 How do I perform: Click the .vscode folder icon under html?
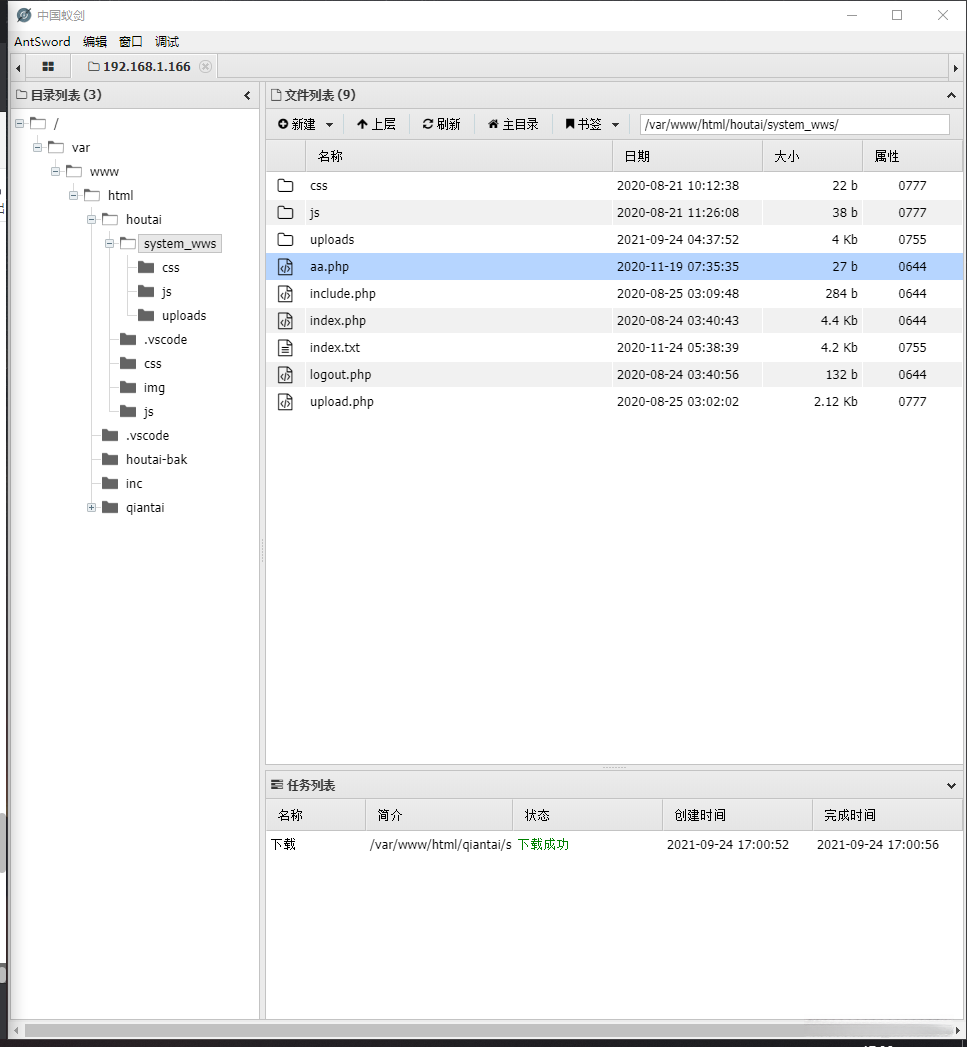110,435
